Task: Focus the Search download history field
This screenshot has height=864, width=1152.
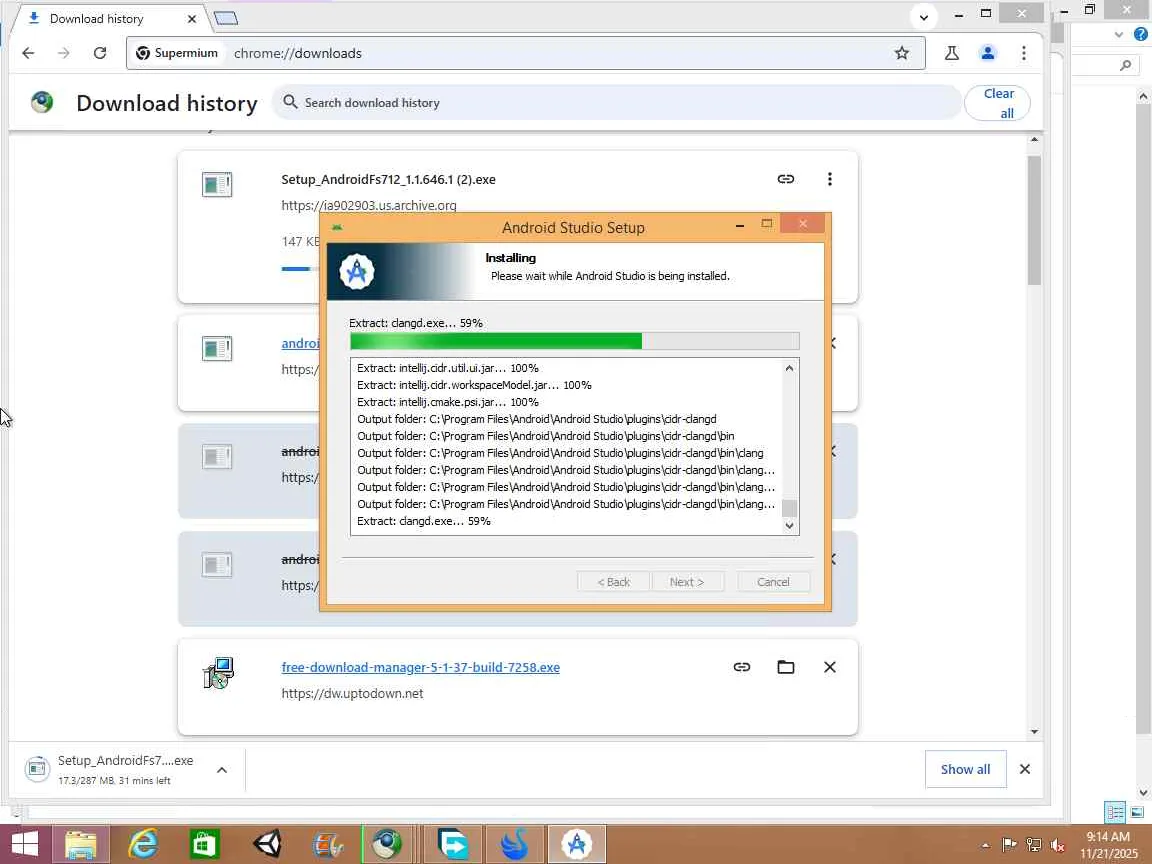Action: point(617,103)
